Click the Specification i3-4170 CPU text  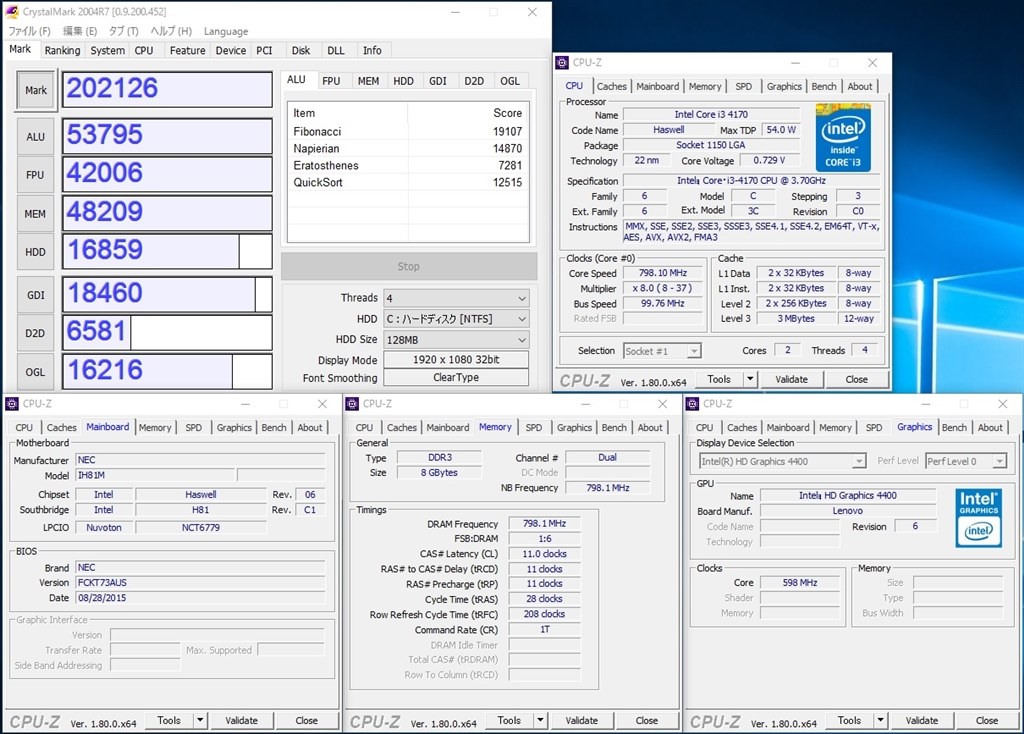click(x=751, y=180)
